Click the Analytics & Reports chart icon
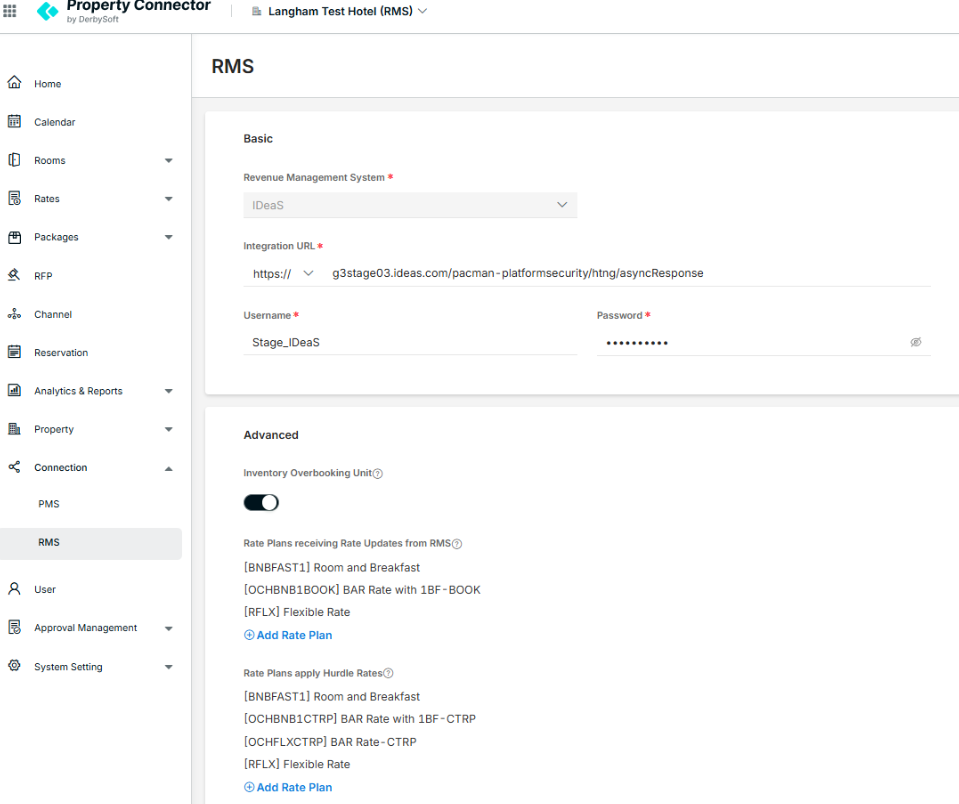Screen dimensions: 959x804 point(14,390)
